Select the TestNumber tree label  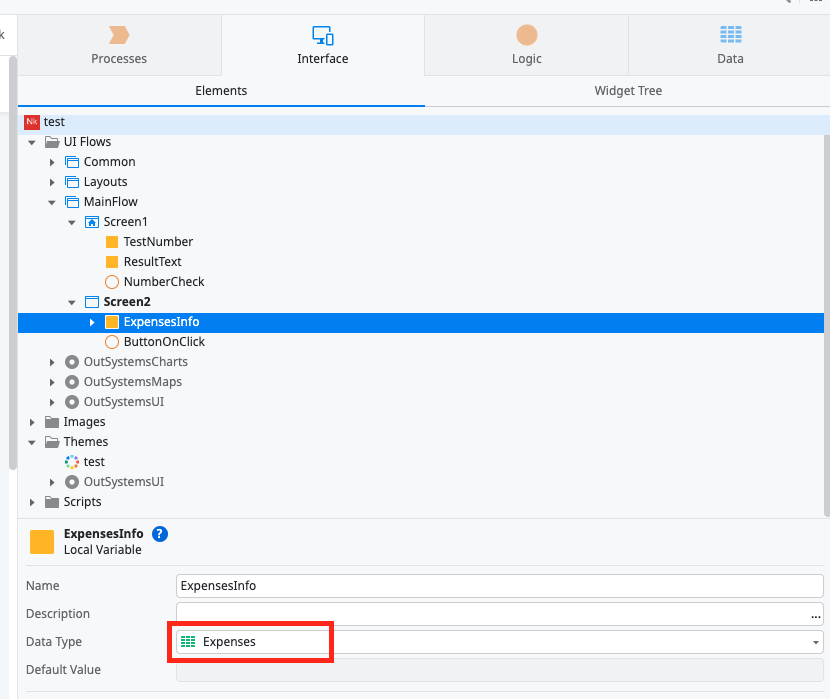[x=158, y=242]
